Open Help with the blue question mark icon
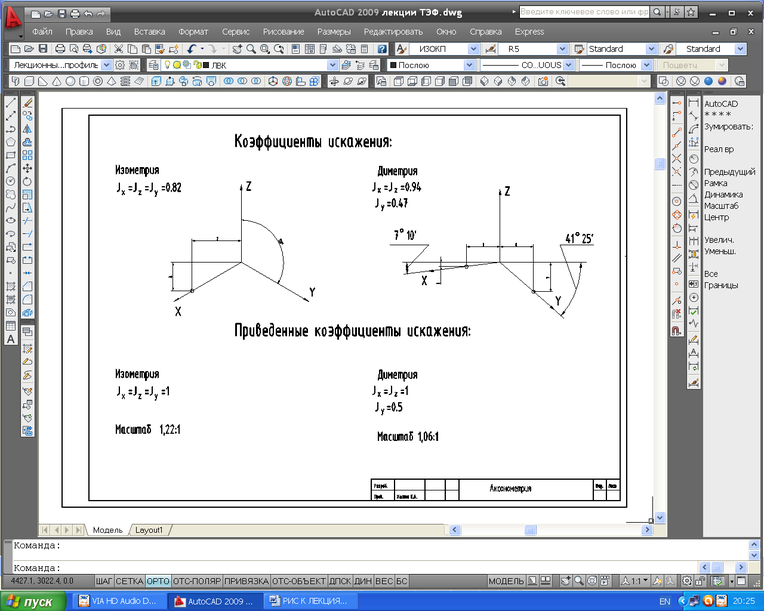Screen dimensions: 764x611 382,49
